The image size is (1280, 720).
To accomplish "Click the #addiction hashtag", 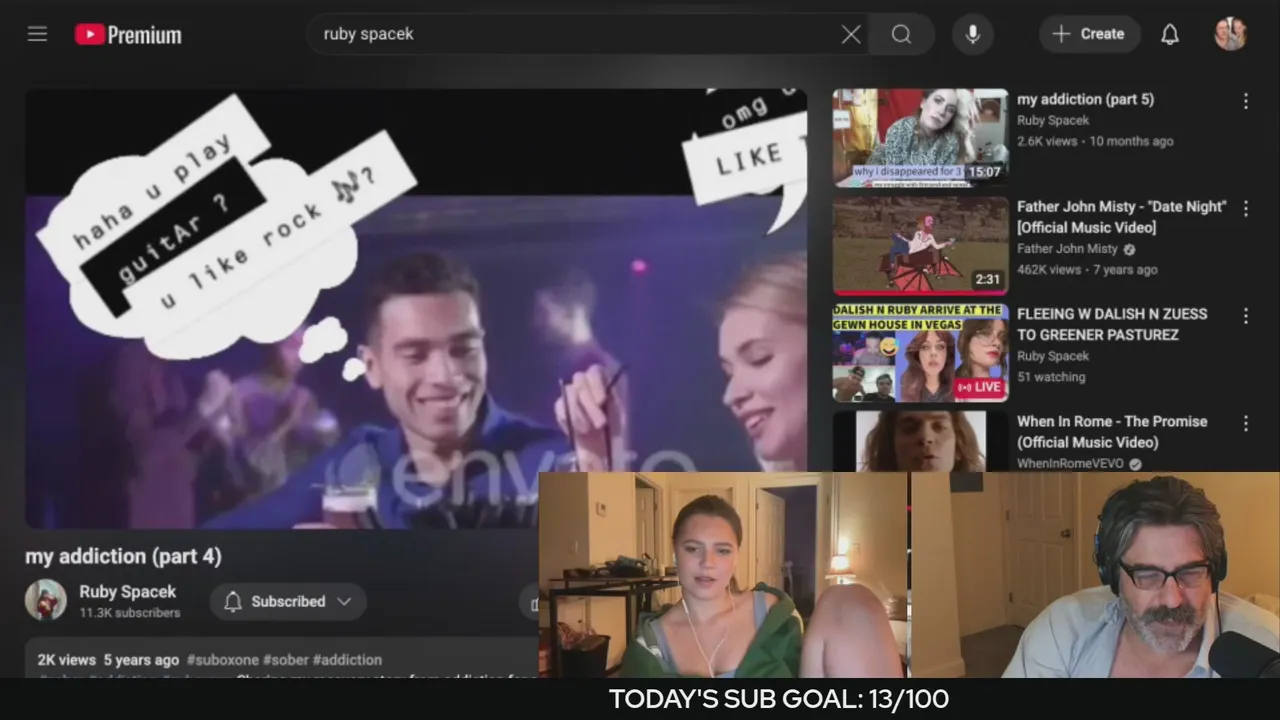I will (347, 660).
